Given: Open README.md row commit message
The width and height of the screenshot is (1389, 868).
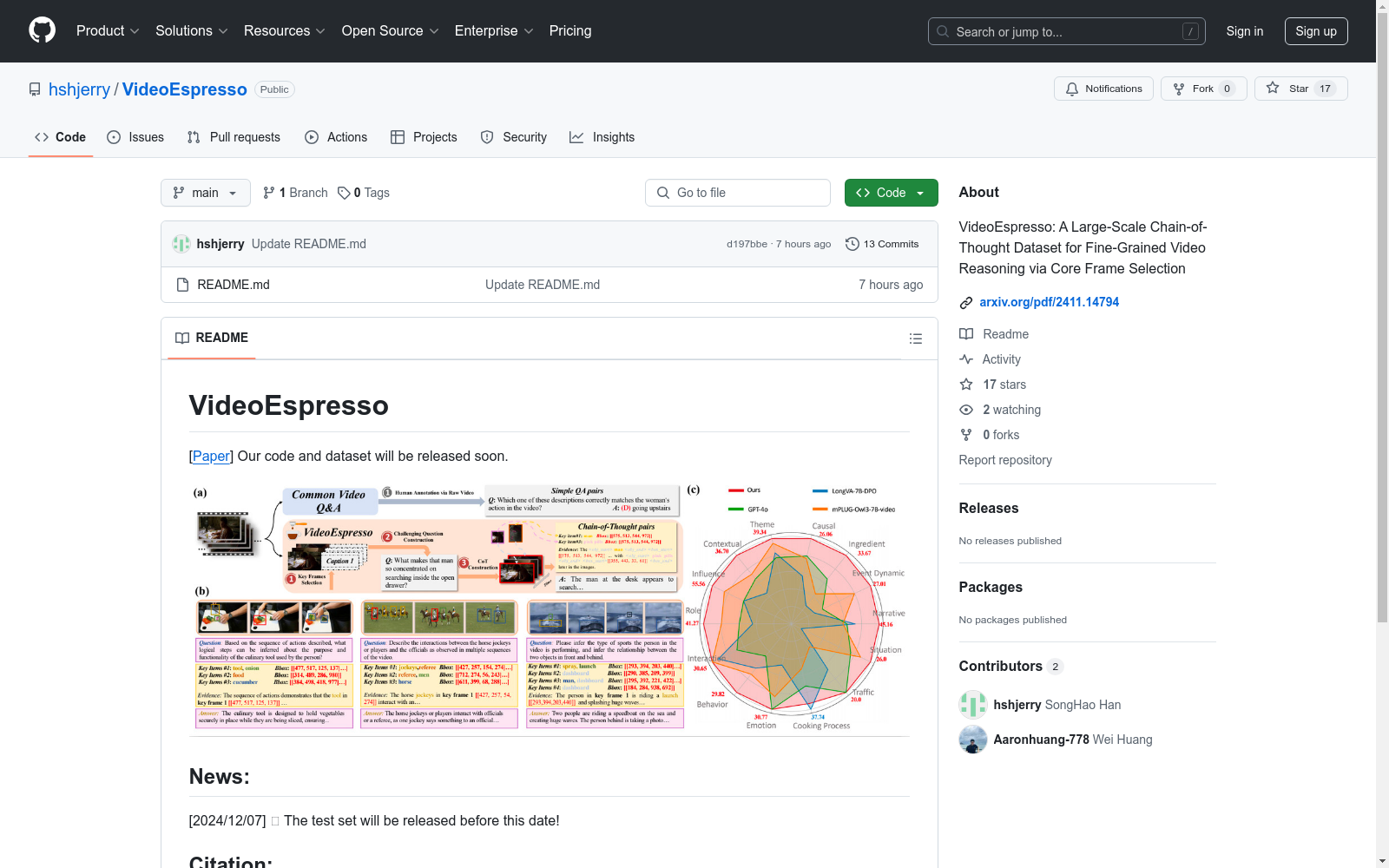Looking at the screenshot, I should click(x=543, y=285).
